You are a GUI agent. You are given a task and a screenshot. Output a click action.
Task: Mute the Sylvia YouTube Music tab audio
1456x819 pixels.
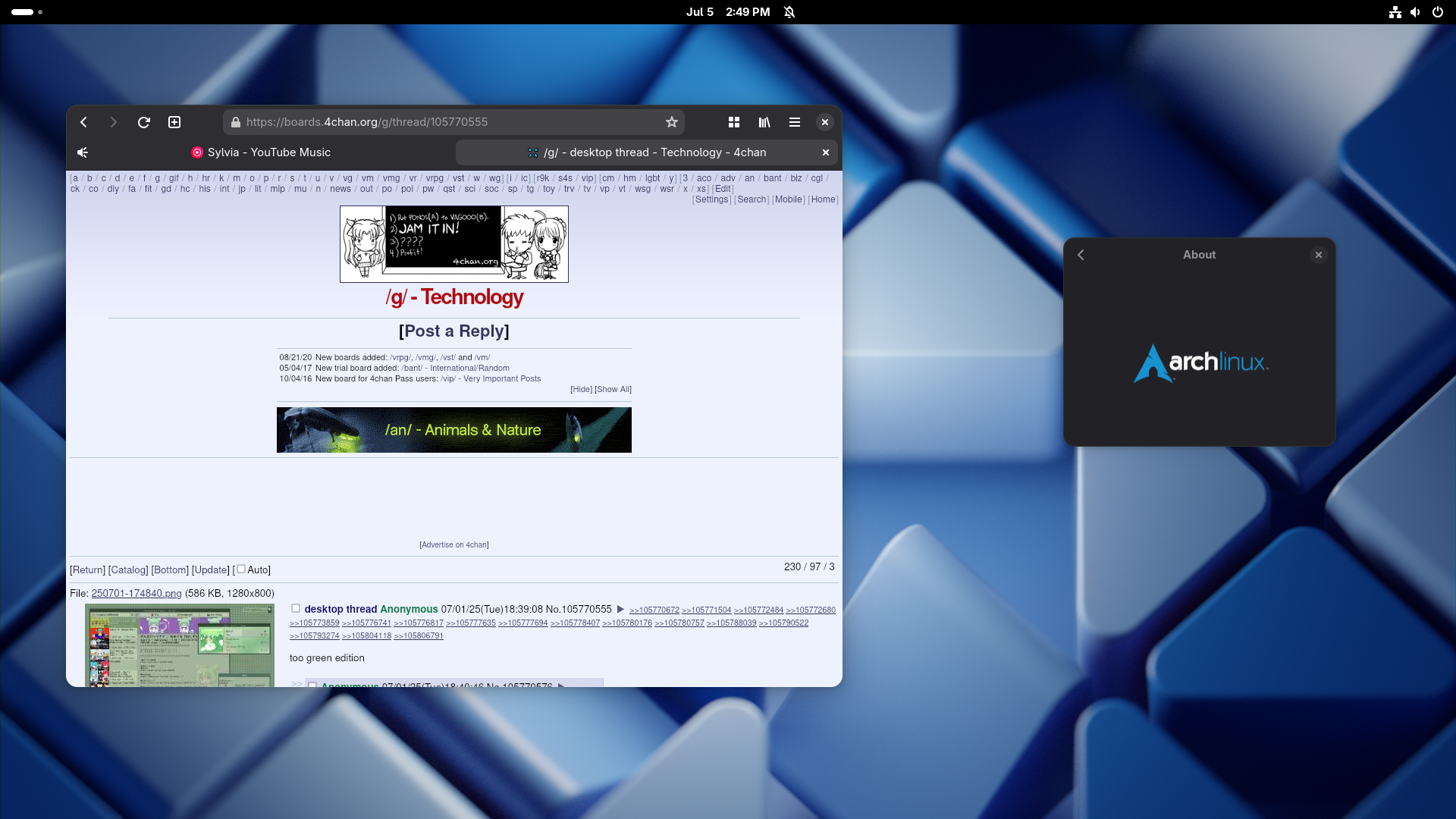tap(83, 152)
